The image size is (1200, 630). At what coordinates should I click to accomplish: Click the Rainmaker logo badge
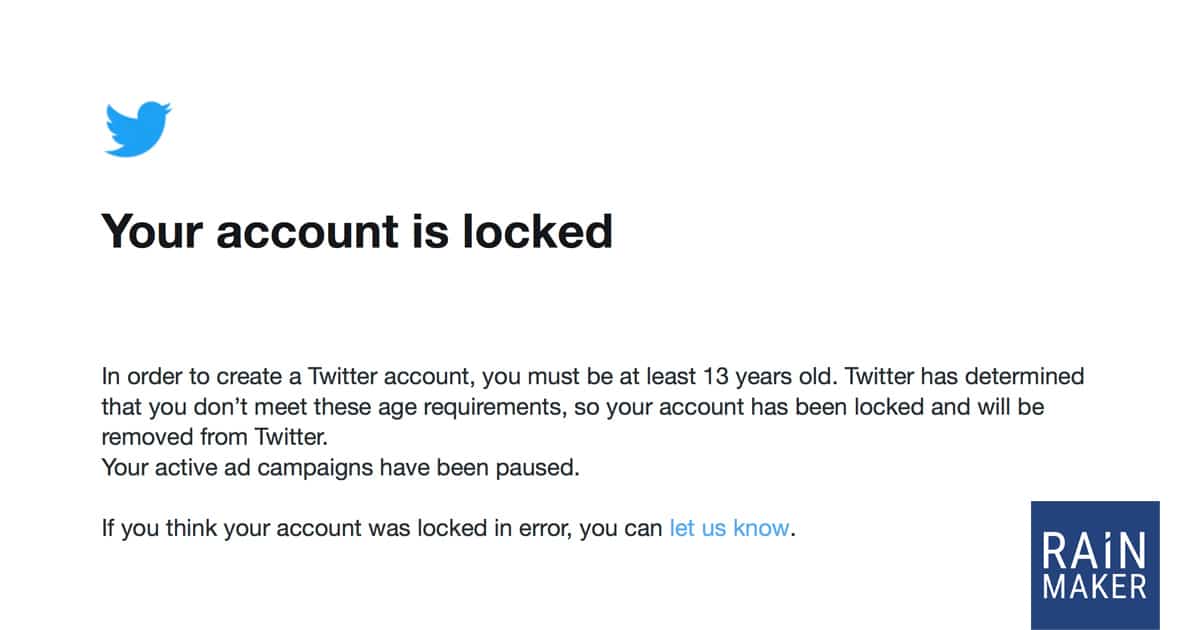coord(1095,565)
